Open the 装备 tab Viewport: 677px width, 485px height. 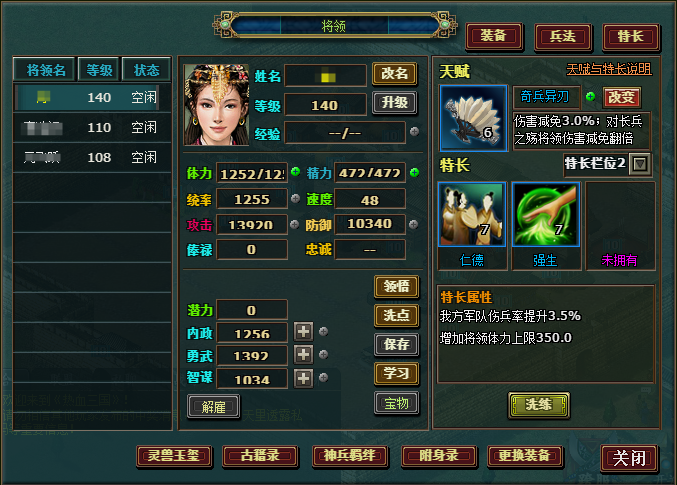coord(494,36)
